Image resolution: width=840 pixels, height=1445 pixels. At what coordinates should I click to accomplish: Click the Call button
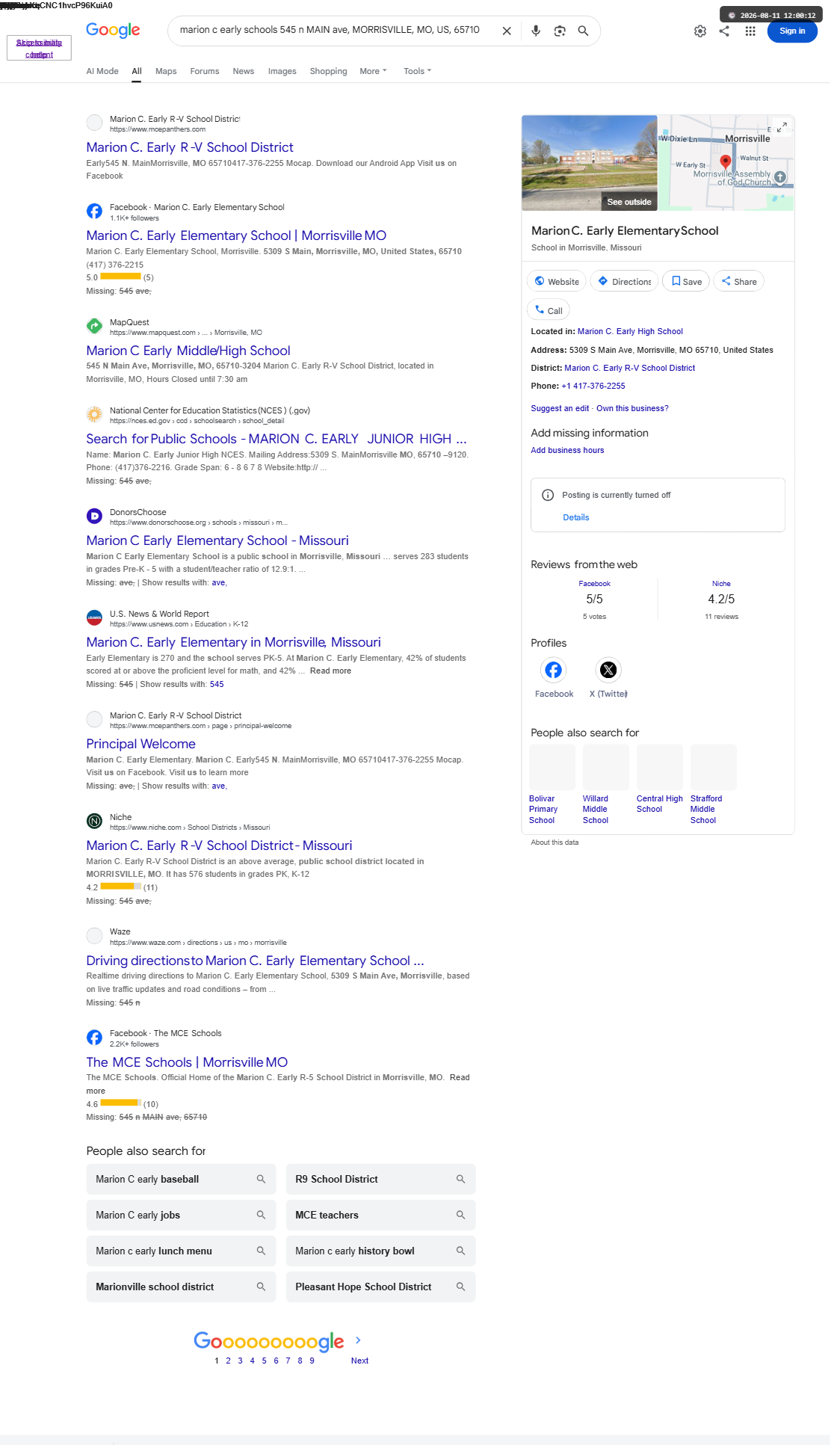(x=549, y=309)
